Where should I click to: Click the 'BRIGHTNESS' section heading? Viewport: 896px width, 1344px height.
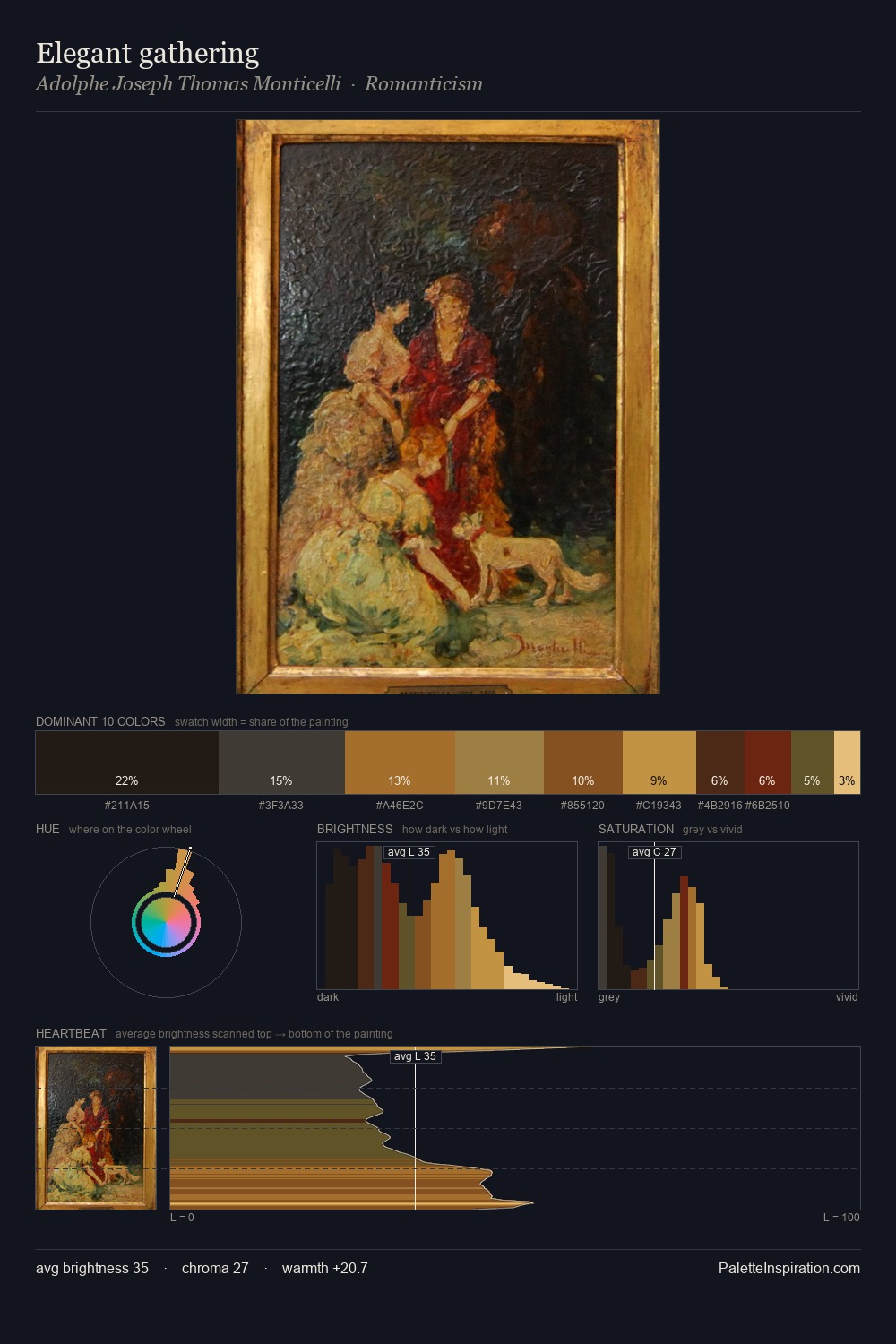coord(355,829)
